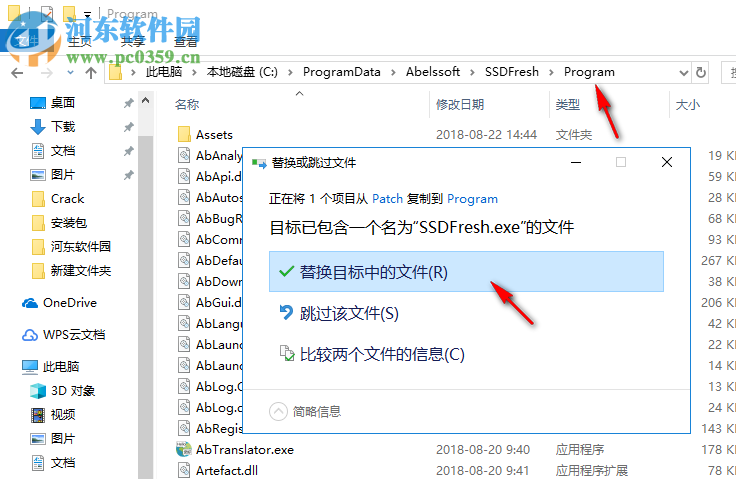736x479 pixels.
Task: Go up one folder level
Action: (x=91, y=73)
